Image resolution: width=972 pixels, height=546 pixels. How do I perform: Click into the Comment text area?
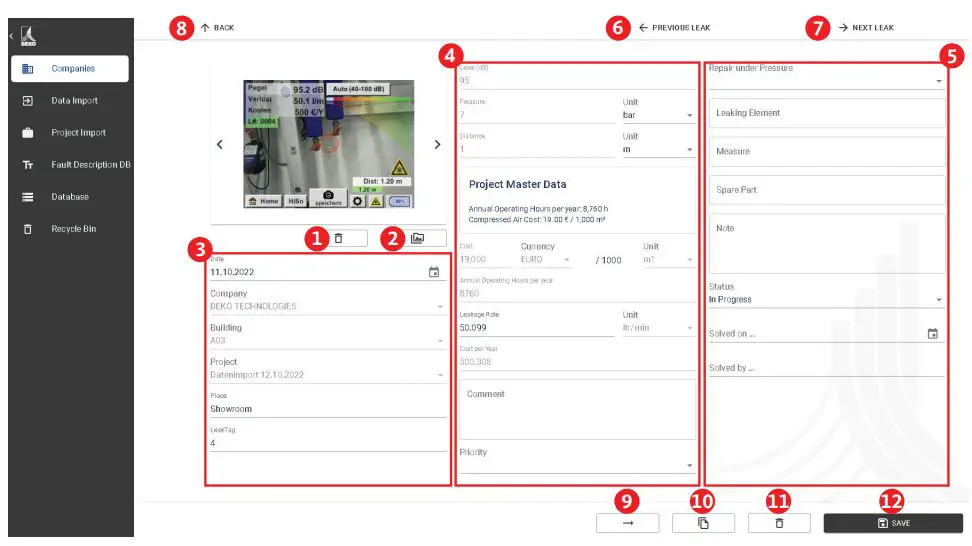577,410
